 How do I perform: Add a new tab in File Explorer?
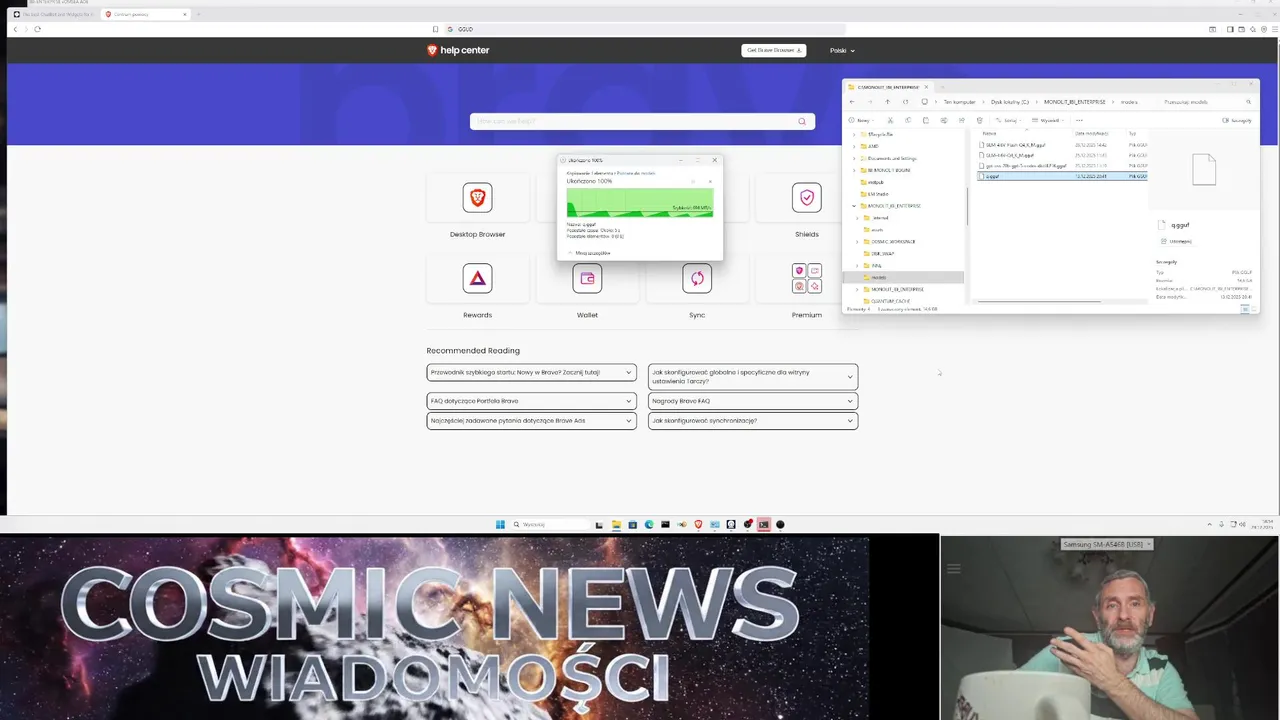pos(942,86)
